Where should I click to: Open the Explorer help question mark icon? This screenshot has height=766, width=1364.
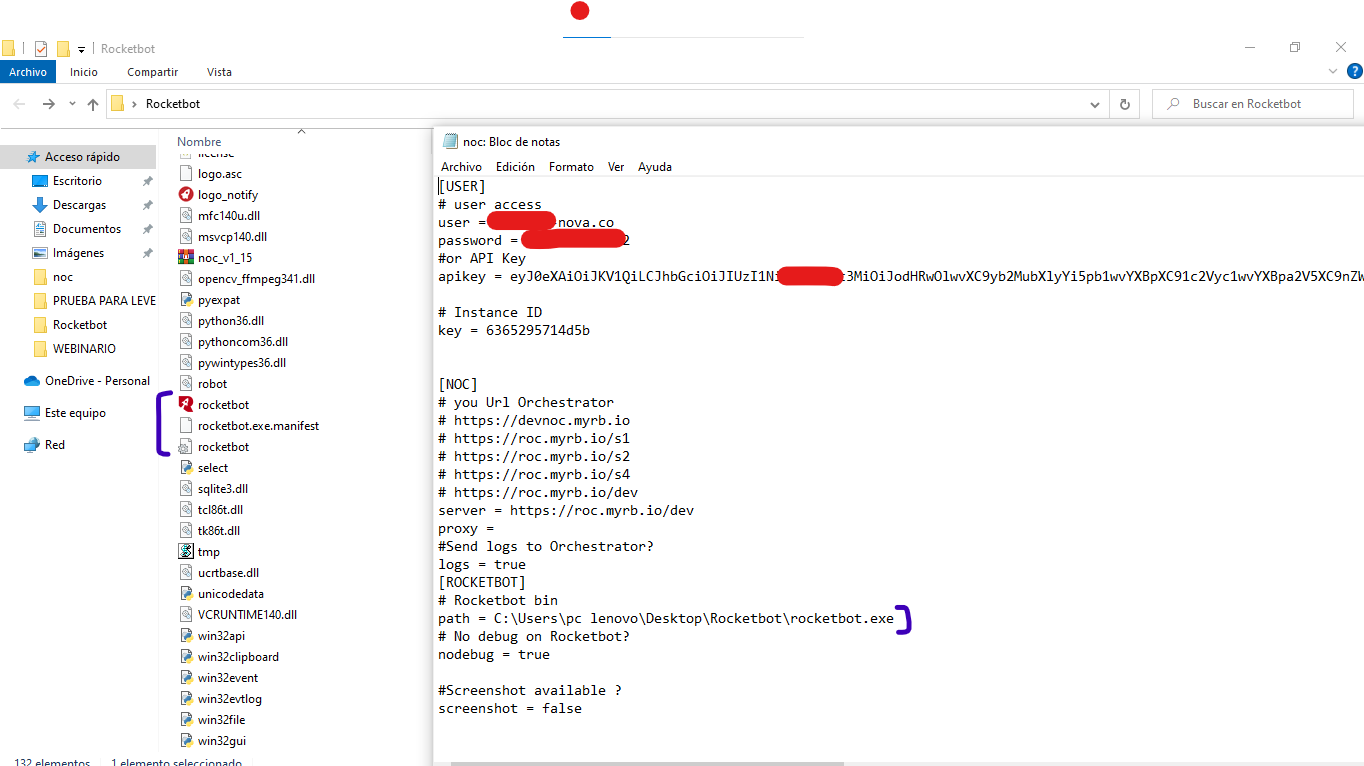point(1354,72)
